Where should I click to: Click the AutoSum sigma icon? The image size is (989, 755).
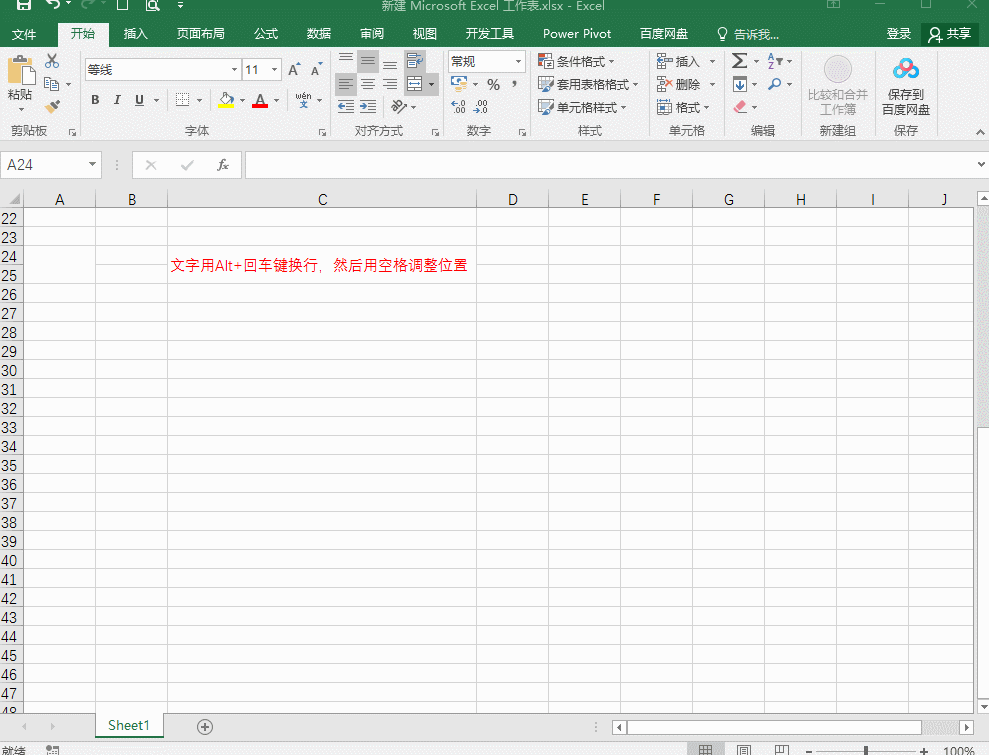pos(738,60)
